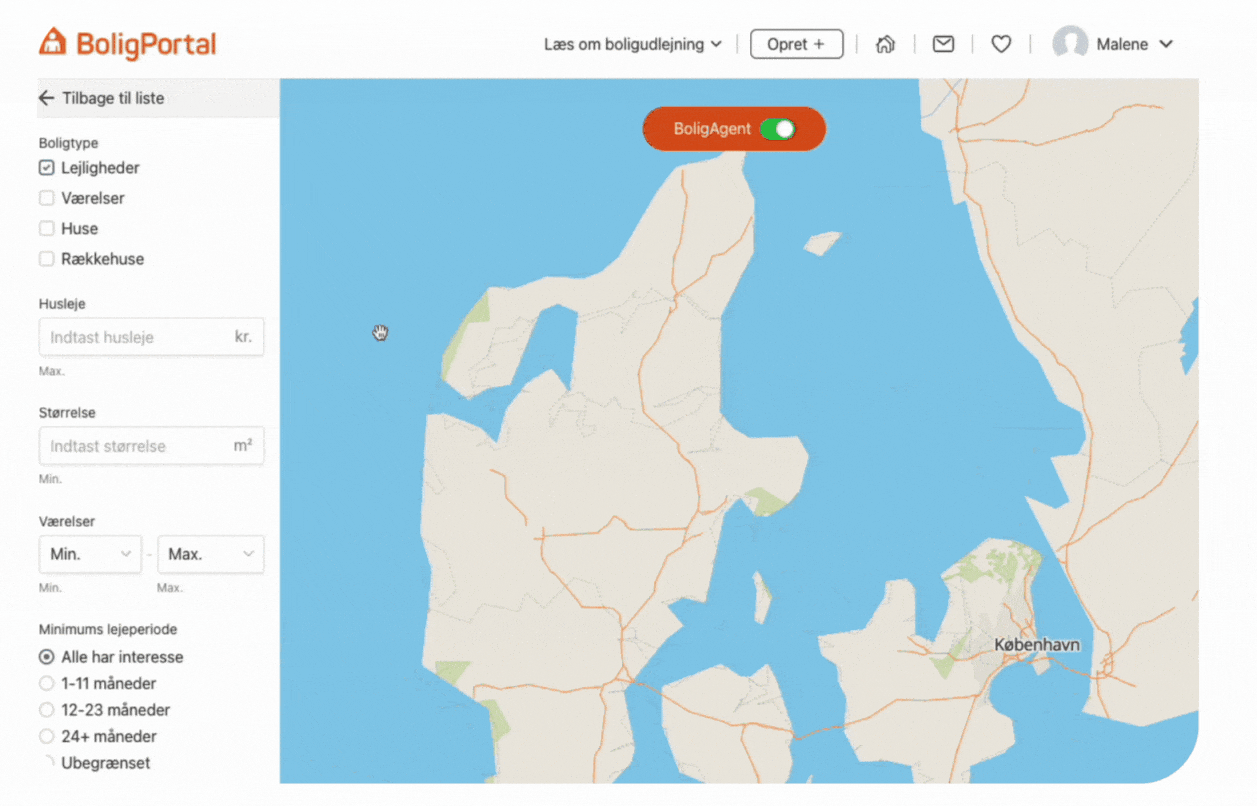The height and width of the screenshot is (806, 1257).
Task: Go back via Tilbage til liste
Action: coord(113,98)
